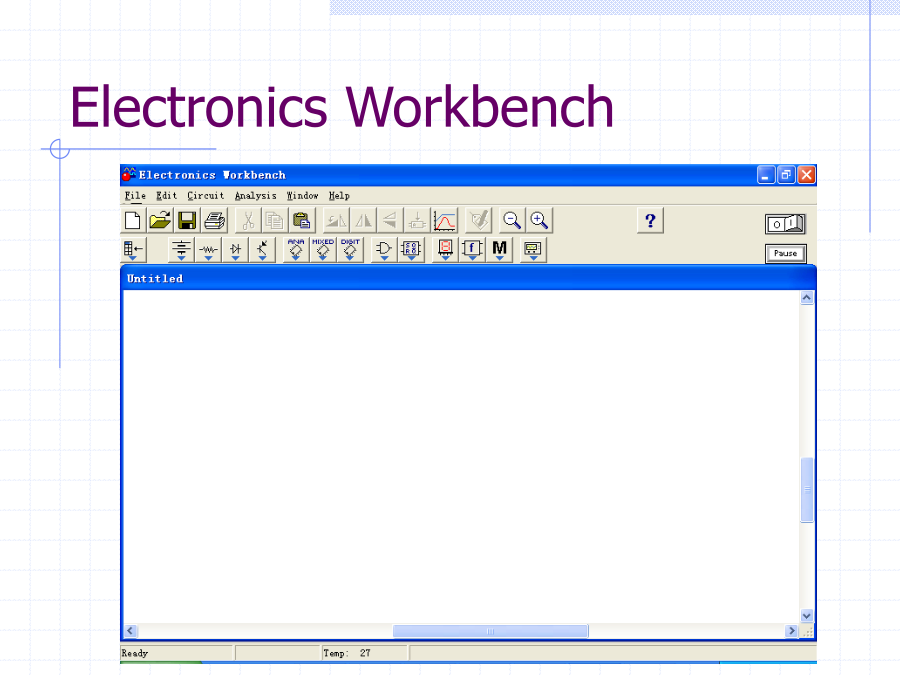
Task: Open the Help menu
Action: (339, 196)
